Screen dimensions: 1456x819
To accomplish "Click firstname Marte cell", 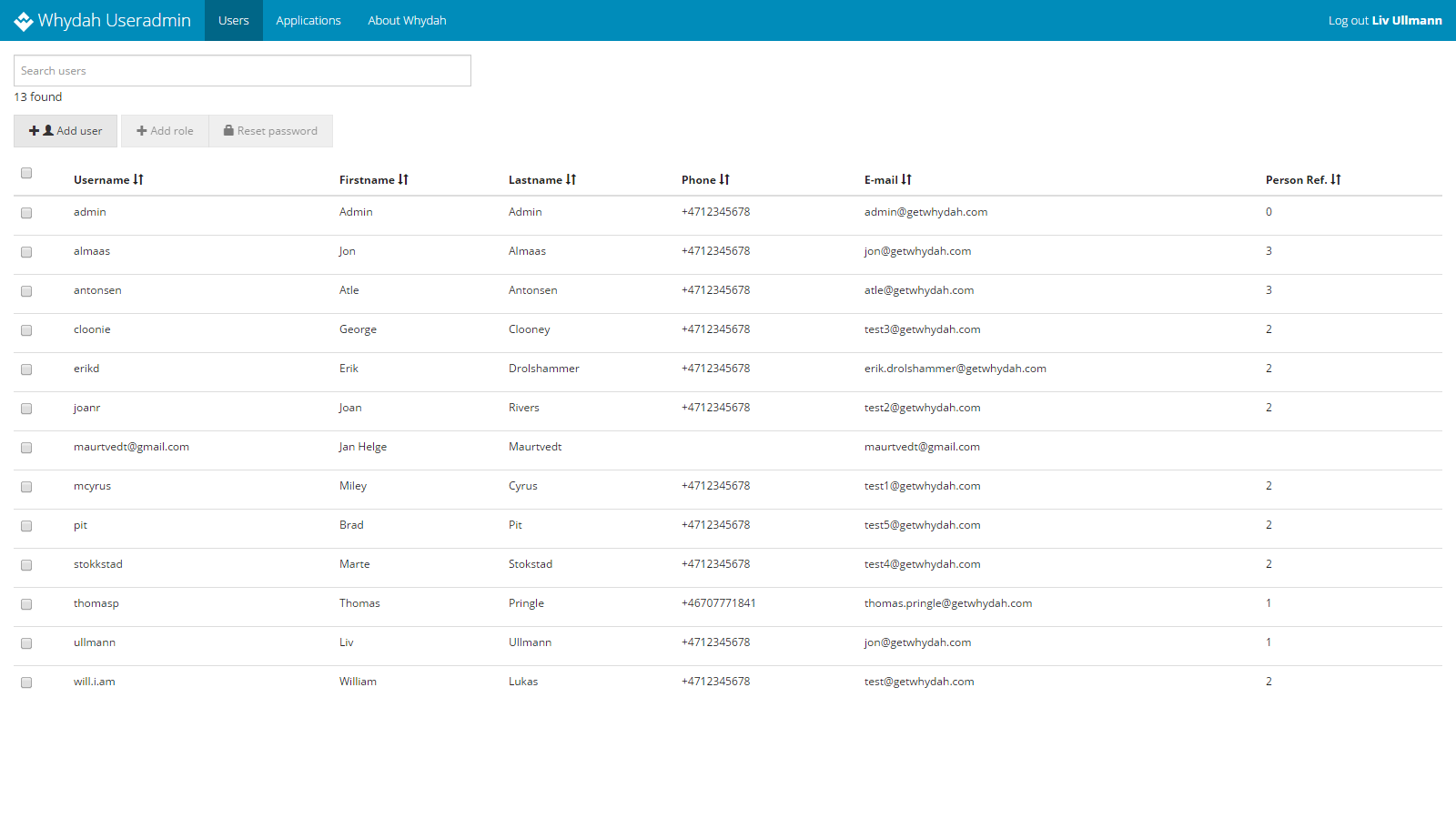I will point(355,564).
